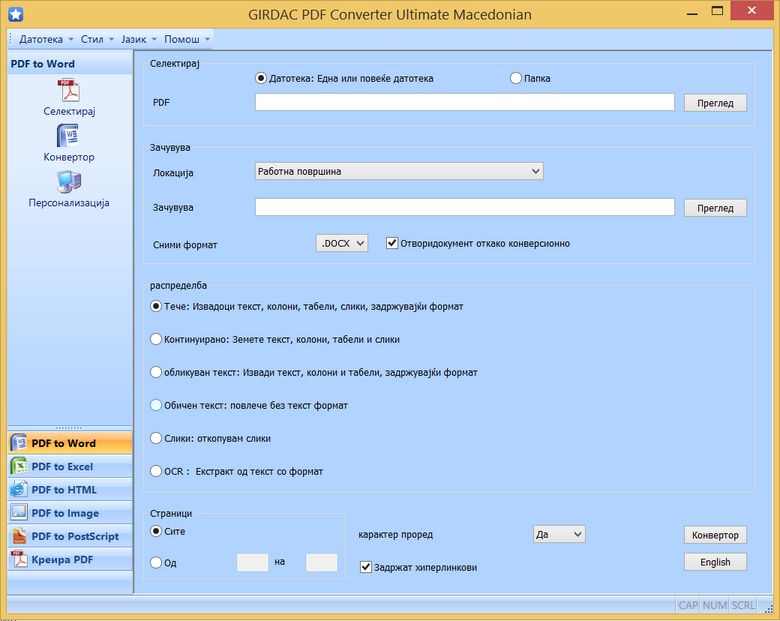Click the PDF to PostScript panel icon

point(19,536)
